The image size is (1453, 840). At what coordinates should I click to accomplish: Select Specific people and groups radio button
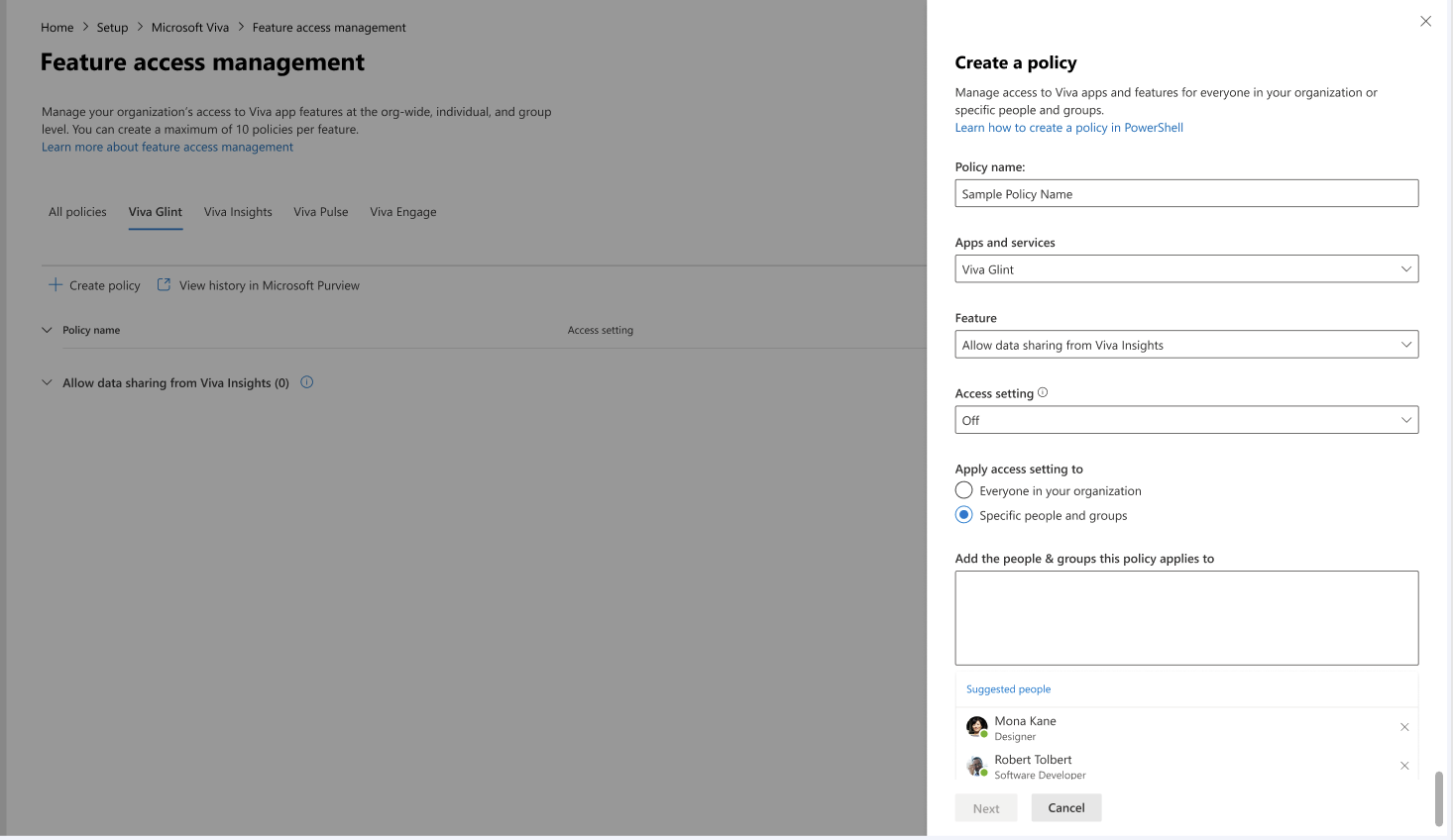[x=963, y=515]
